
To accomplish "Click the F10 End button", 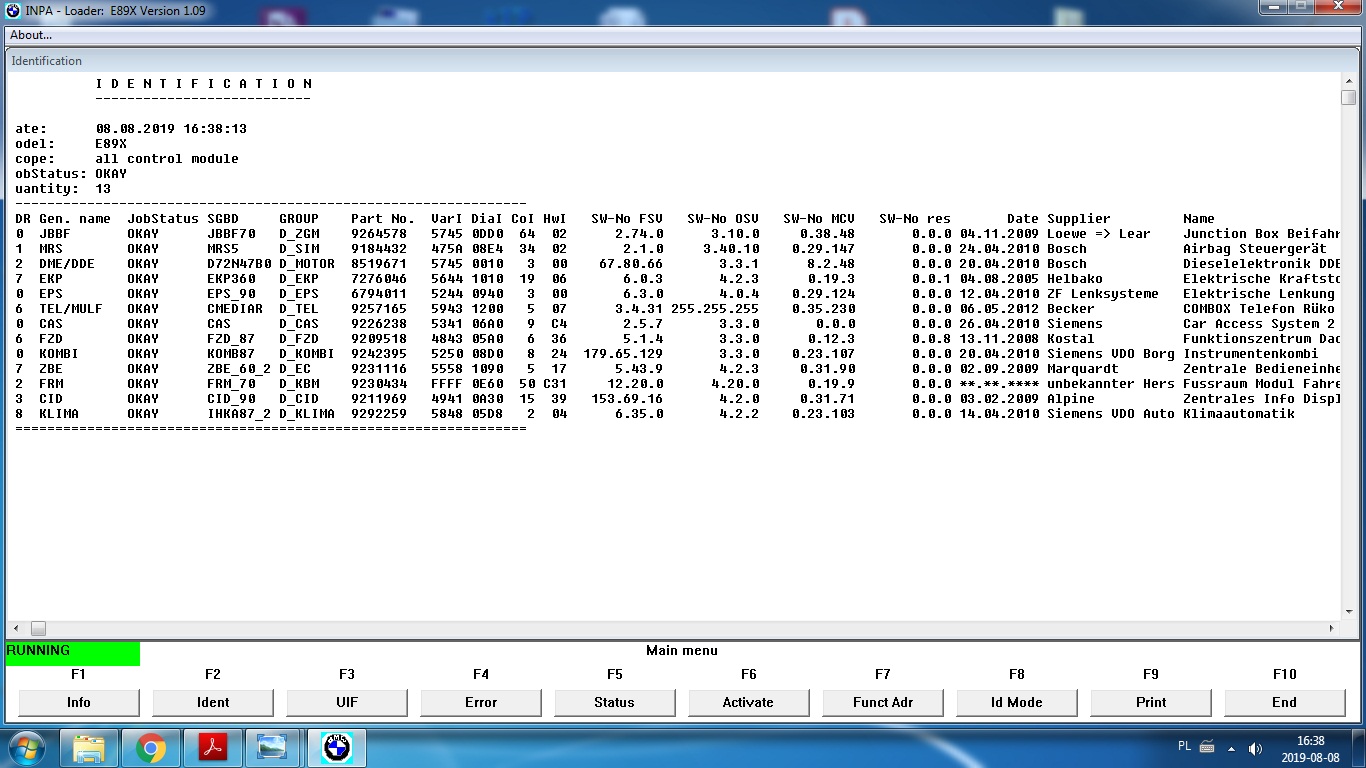I will coord(1285,702).
